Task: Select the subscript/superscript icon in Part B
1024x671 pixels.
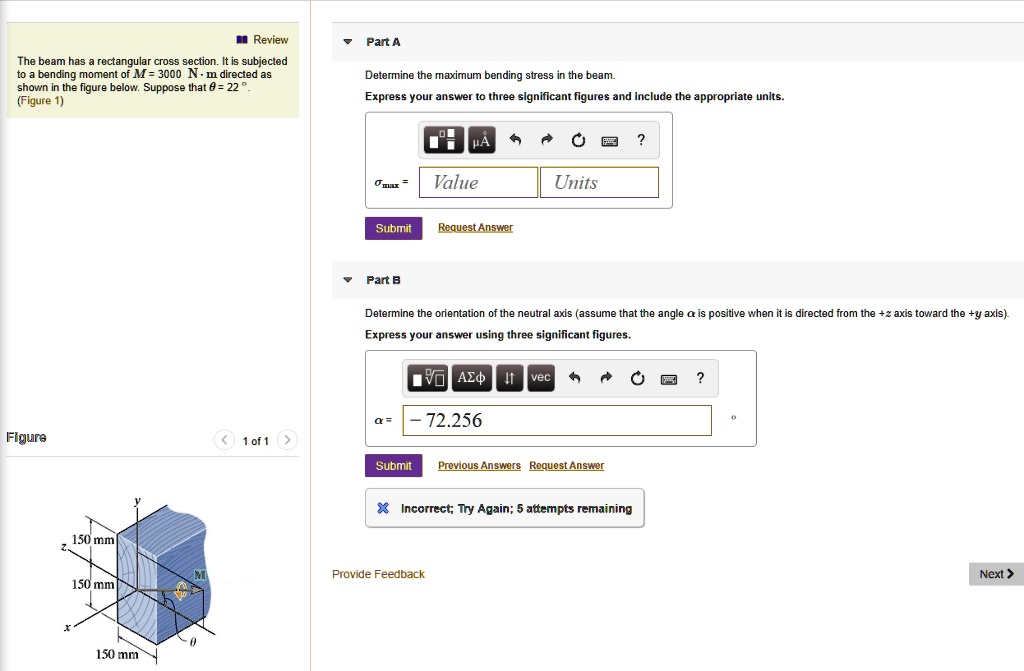Action: [x=509, y=378]
